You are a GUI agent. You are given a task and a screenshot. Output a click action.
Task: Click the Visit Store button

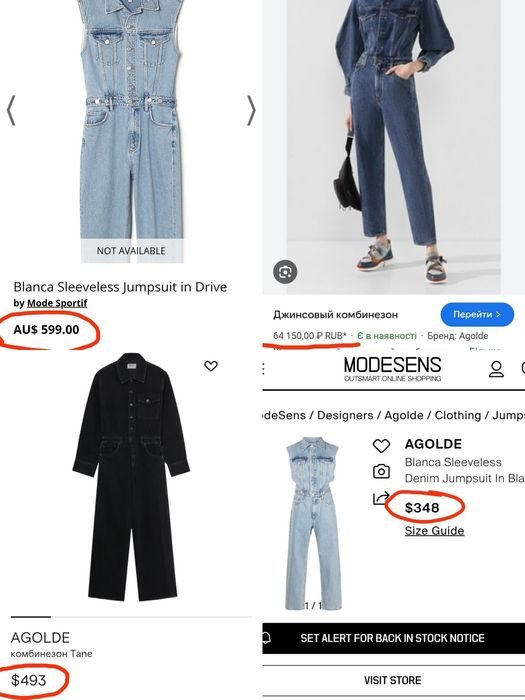(x=393, y=680)
